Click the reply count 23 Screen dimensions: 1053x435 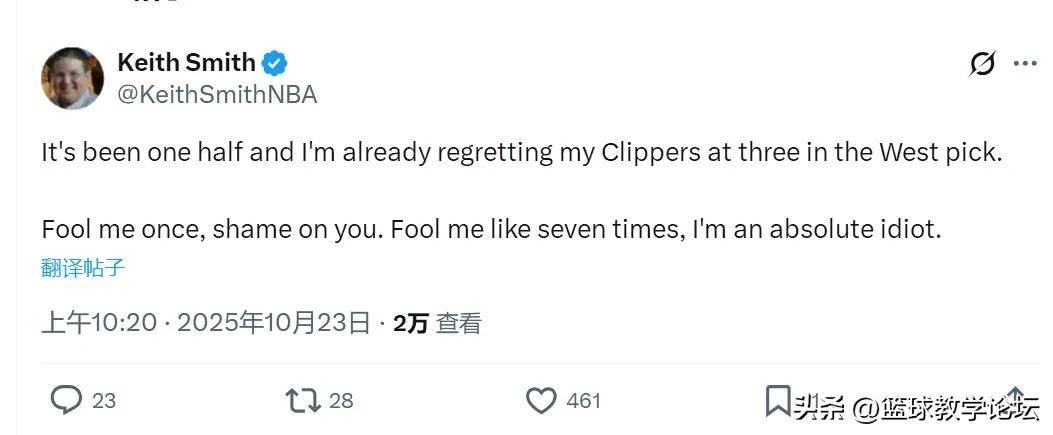tap(104, 401)
